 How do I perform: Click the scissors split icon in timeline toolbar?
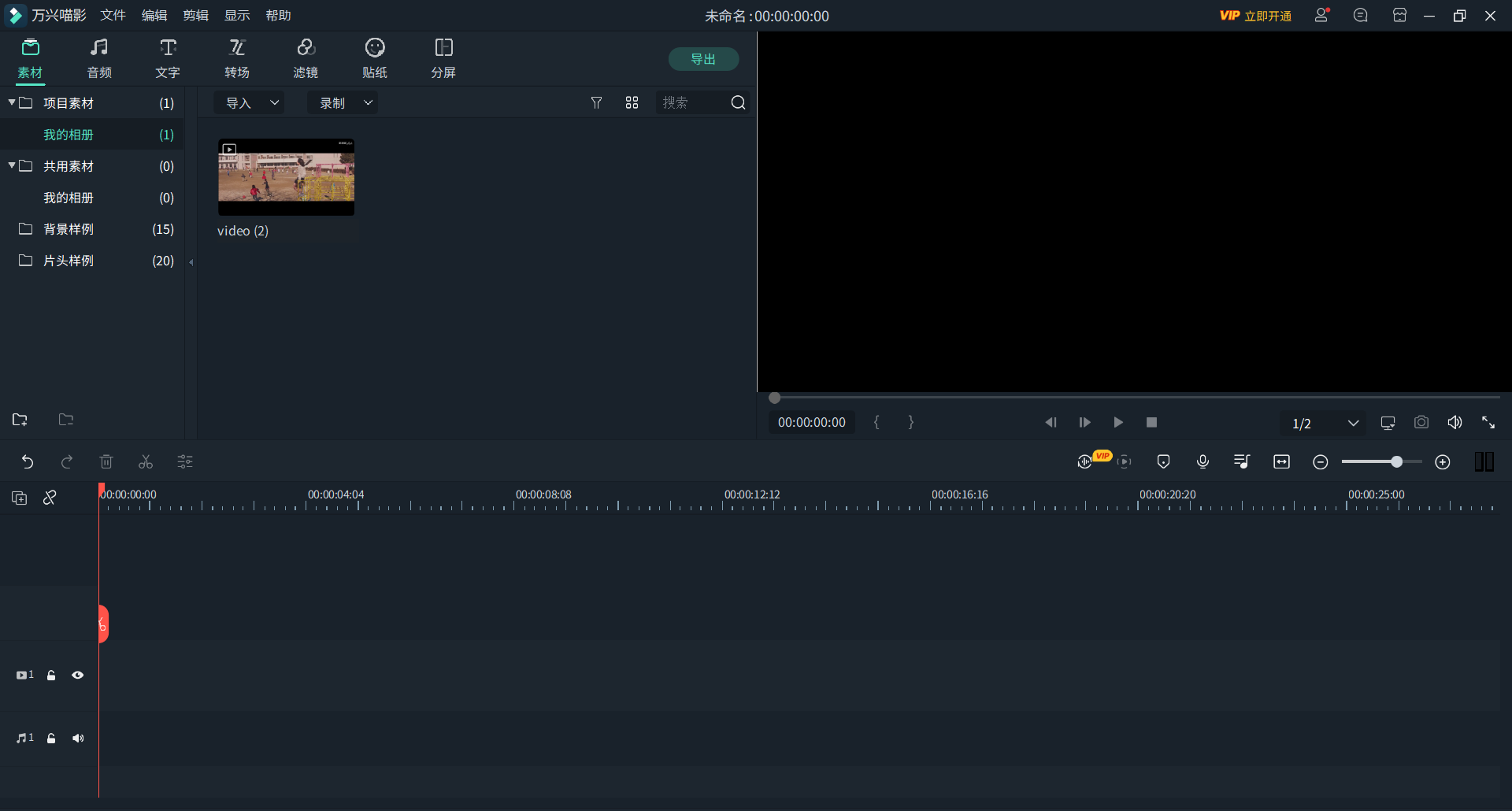146,462
